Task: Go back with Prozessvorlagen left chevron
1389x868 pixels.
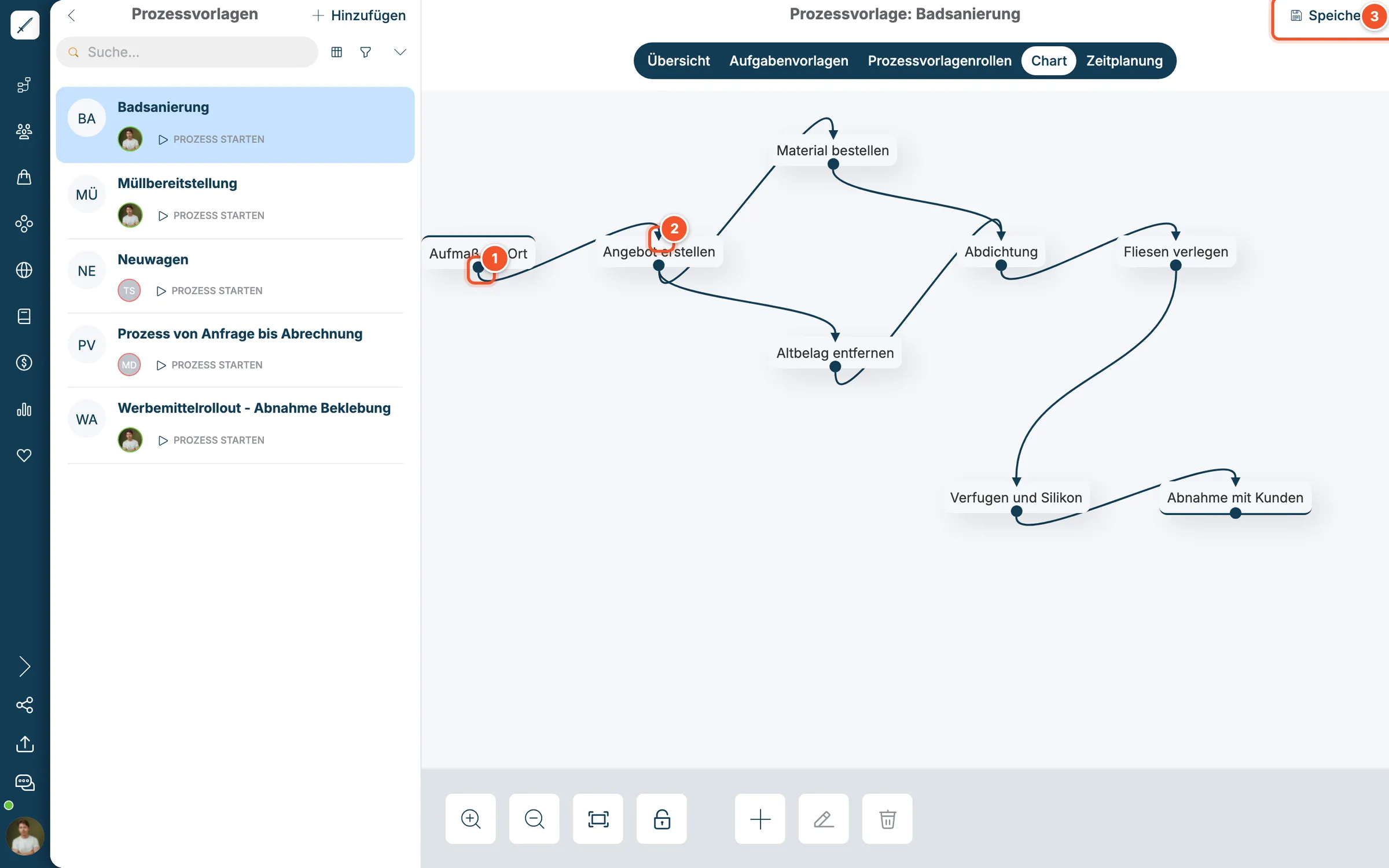Action: click(x=72, y=16)
